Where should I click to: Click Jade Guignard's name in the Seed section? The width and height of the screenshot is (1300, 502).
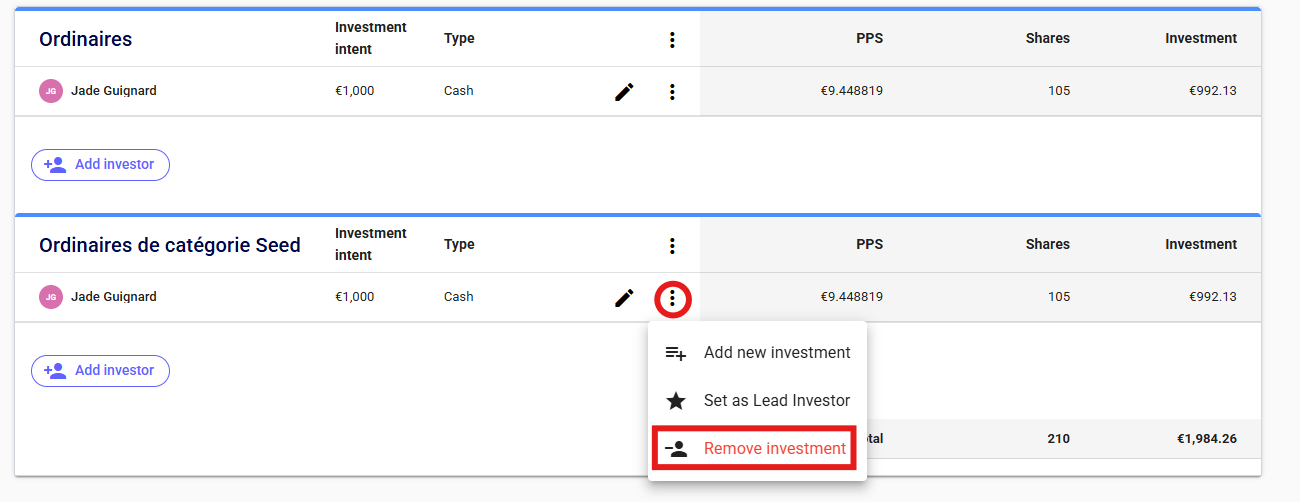pos(114,297)
